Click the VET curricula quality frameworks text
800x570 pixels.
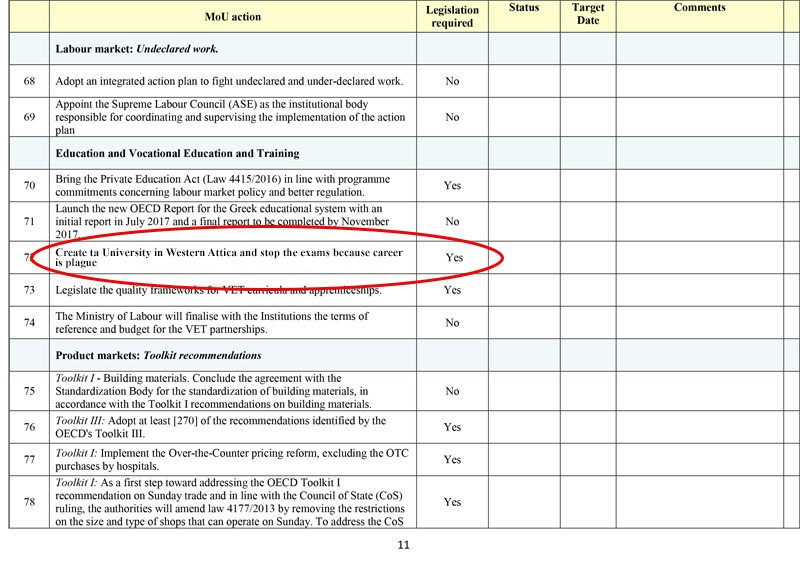[x=219, y=290]
